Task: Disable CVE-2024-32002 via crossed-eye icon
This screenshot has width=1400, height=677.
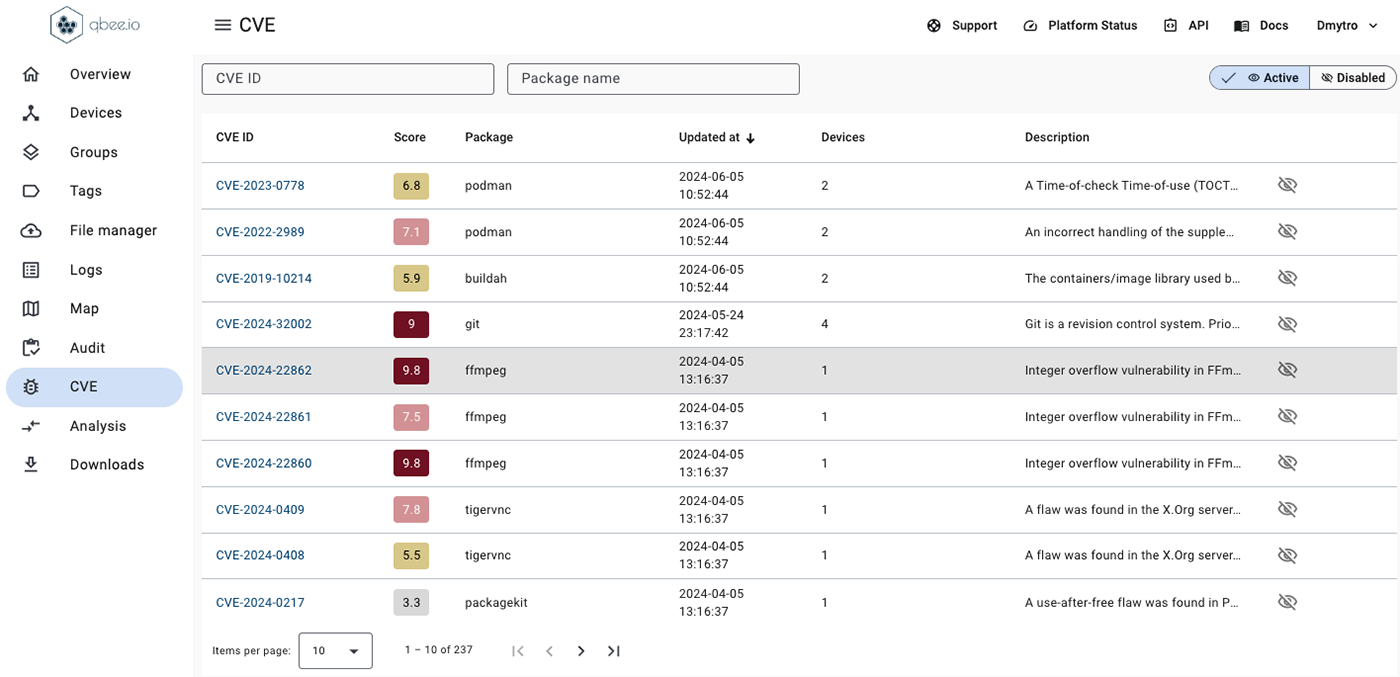Action: coord(1287,324)
